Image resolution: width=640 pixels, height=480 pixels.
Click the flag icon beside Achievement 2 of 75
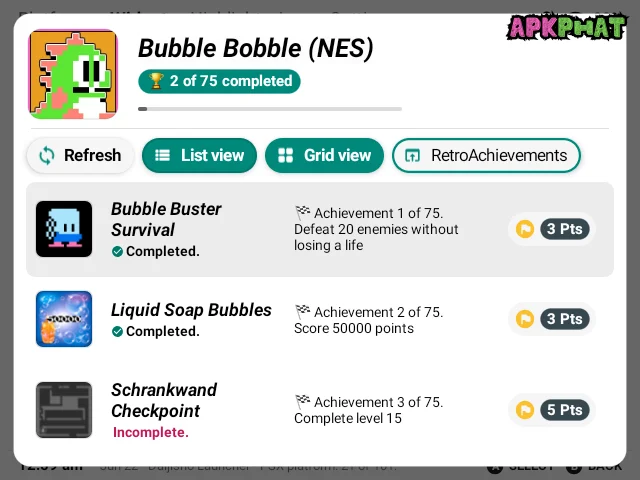click(302, 312)
